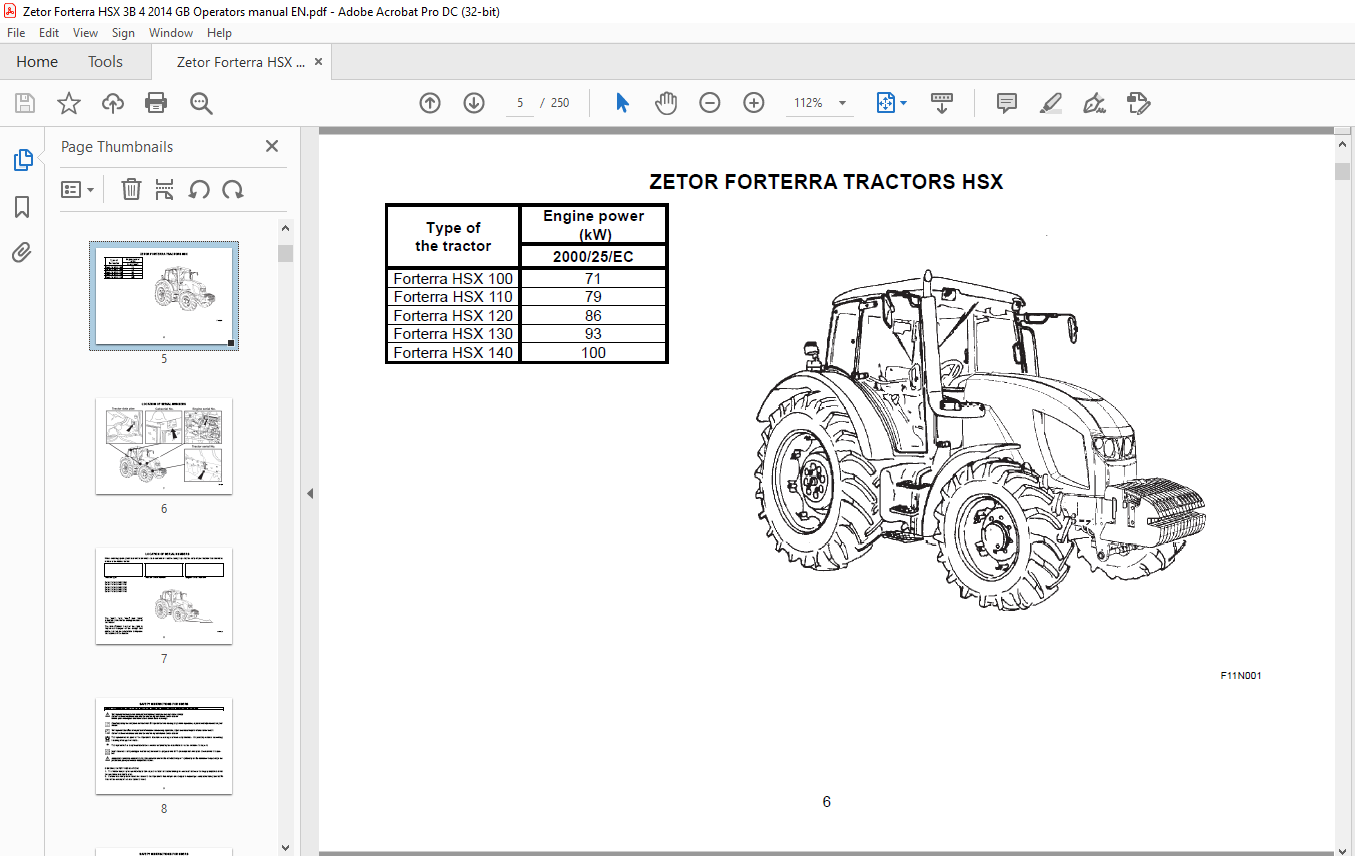The height and width of the screenshot is (856, 1355).
Task: Zoom in with the plus icon
Action: pos(754,103)
